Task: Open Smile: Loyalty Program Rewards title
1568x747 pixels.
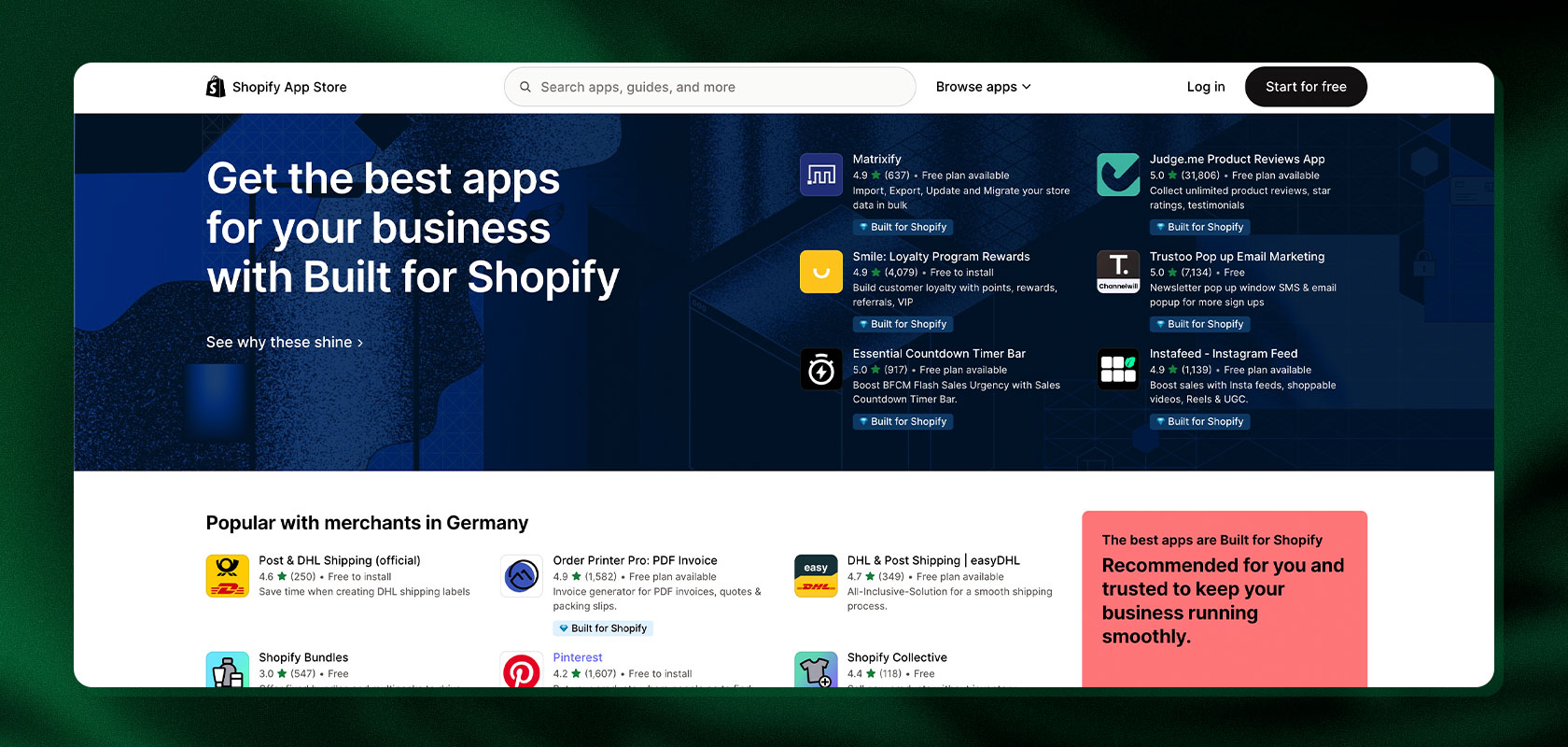Action: pos(942,257)
